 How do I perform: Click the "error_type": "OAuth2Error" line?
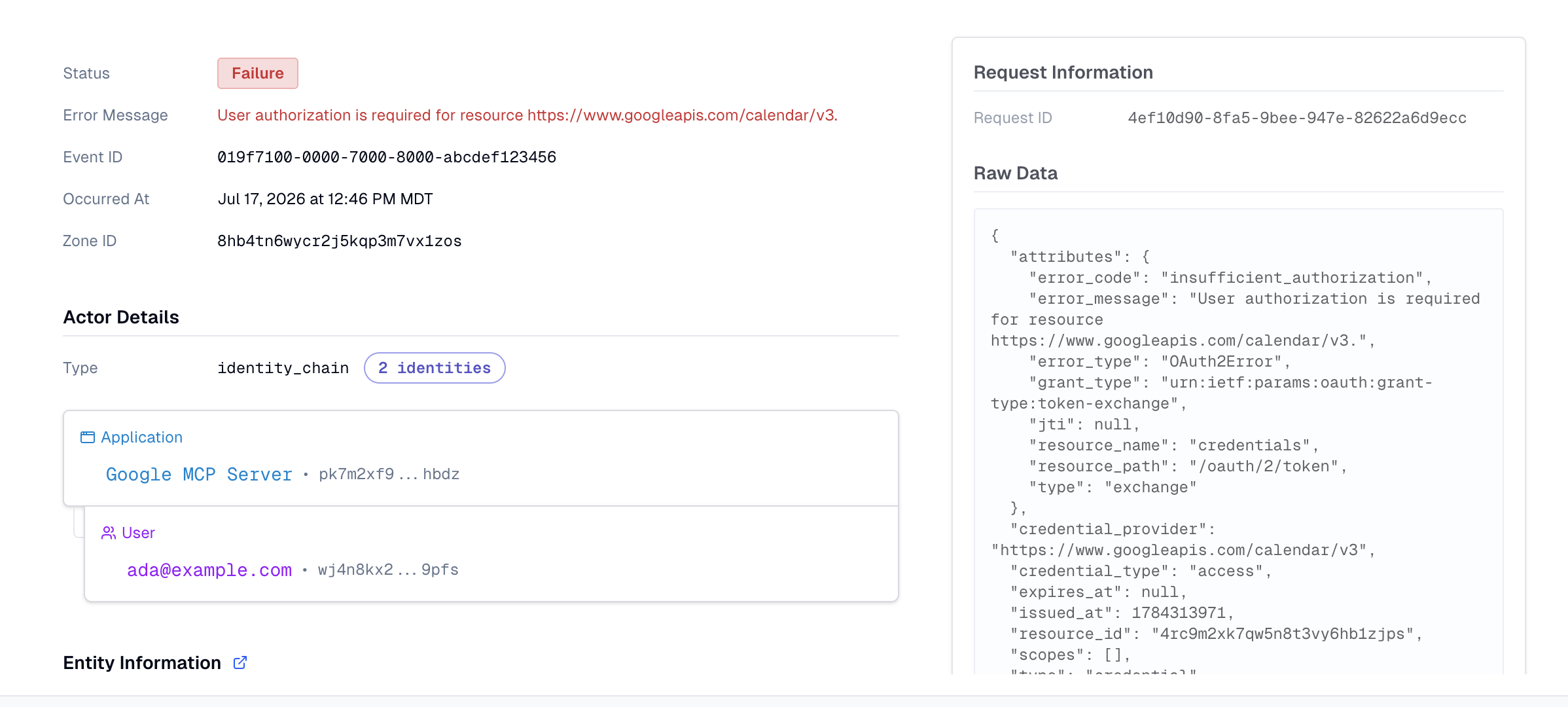[1160, 361]
